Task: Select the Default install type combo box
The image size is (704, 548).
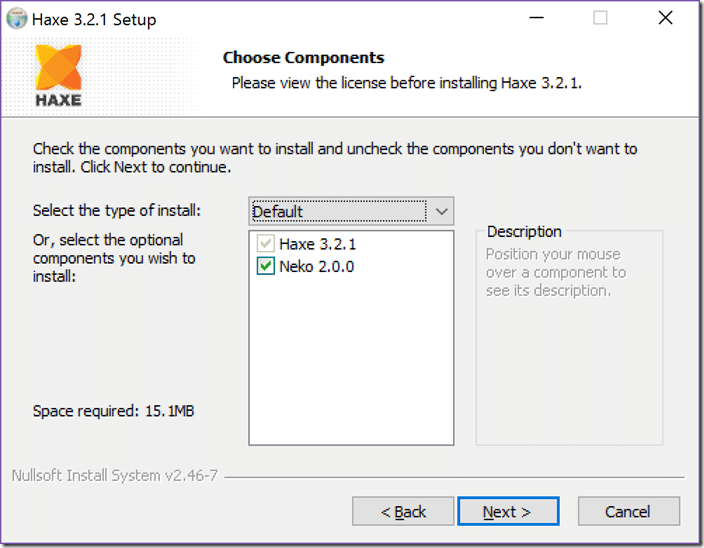Action: tap(351, 211)
